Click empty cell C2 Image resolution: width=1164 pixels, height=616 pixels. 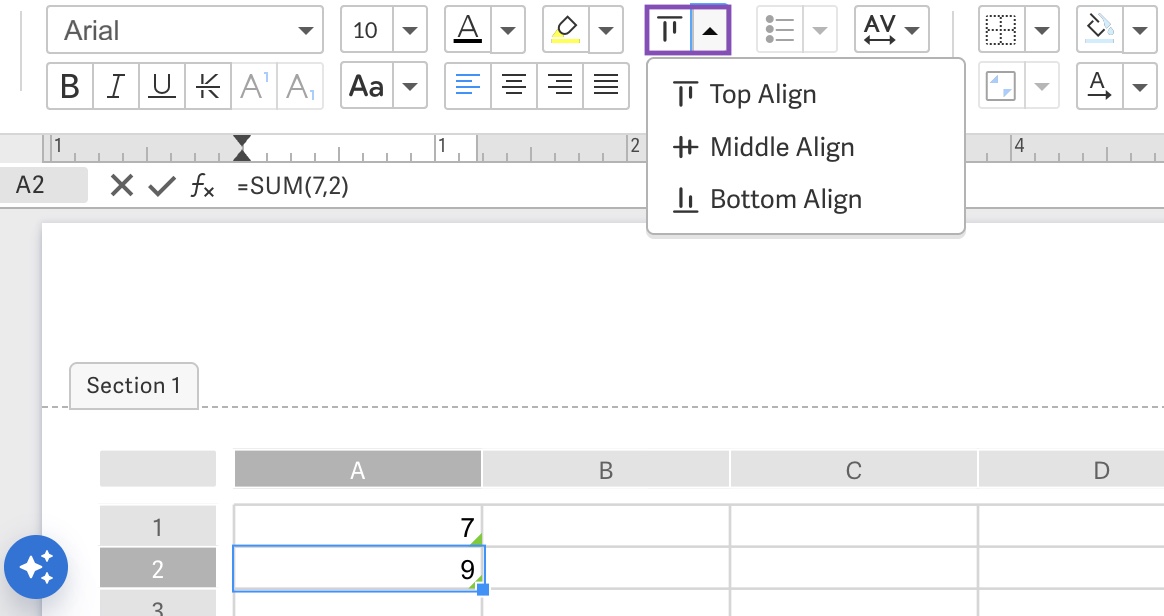click(x=854, y=569)
